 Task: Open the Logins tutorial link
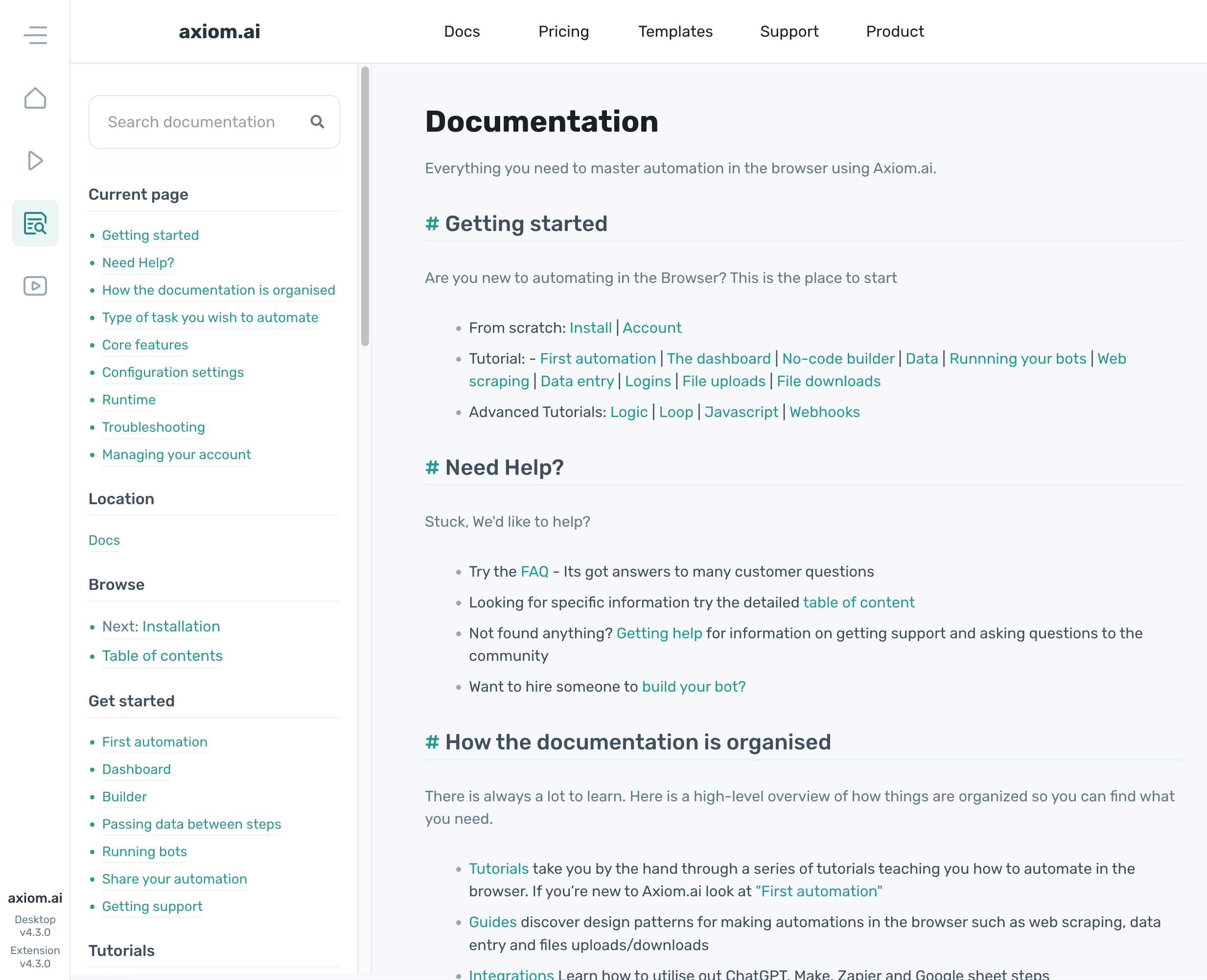pyautogui.click(x=648, y=381)
